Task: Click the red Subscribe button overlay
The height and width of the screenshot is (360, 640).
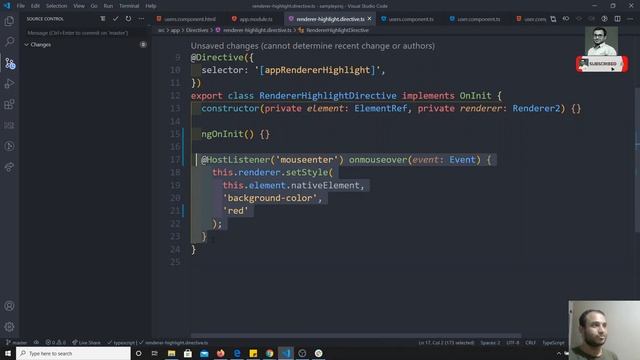Action: tap(602, 64)
